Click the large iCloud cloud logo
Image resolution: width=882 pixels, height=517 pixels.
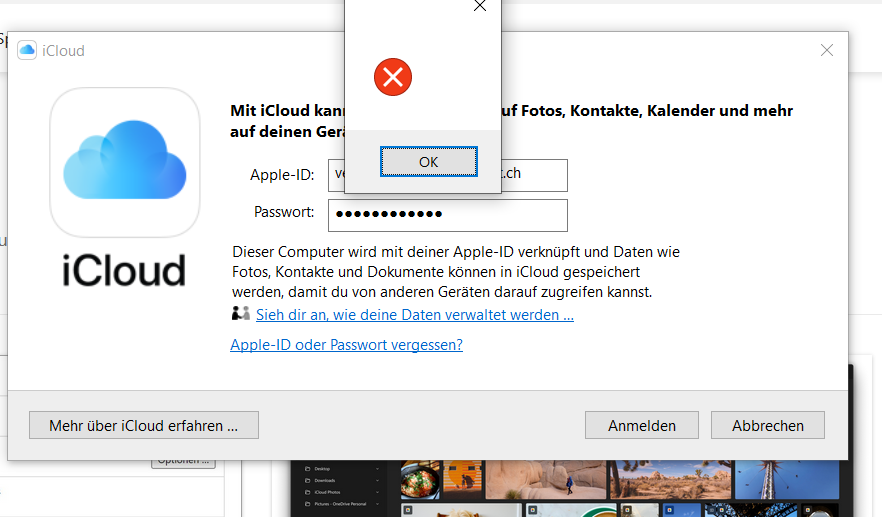[x=124, y=162]
